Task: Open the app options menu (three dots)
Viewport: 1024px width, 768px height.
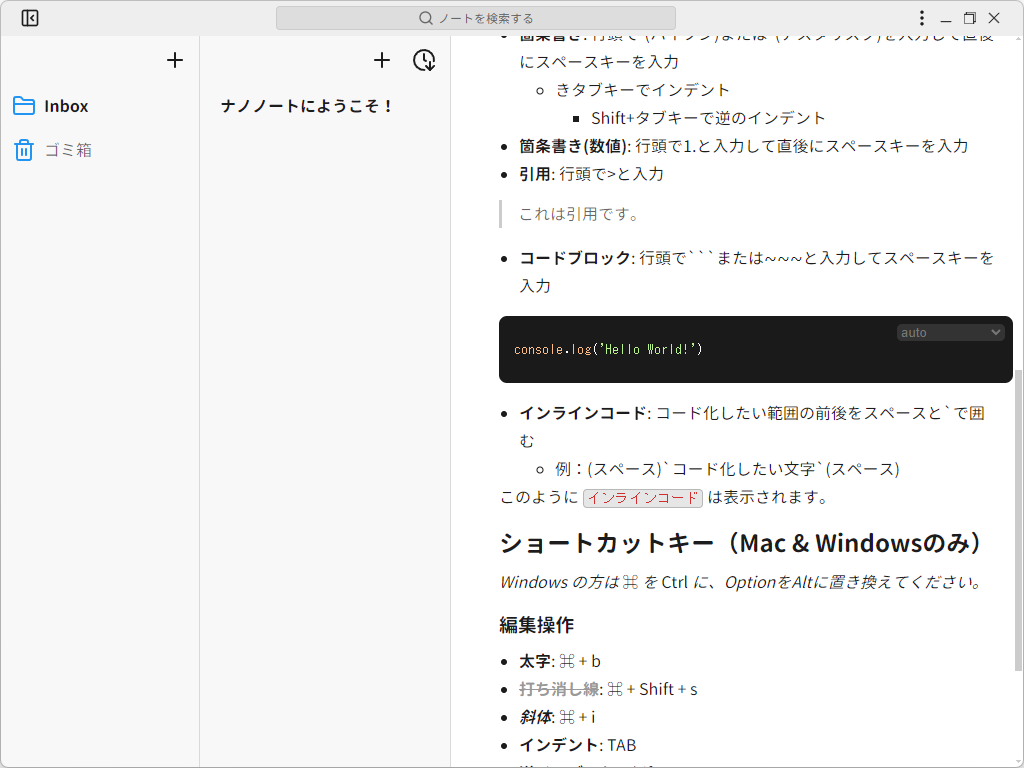Action: click(922, 17)
